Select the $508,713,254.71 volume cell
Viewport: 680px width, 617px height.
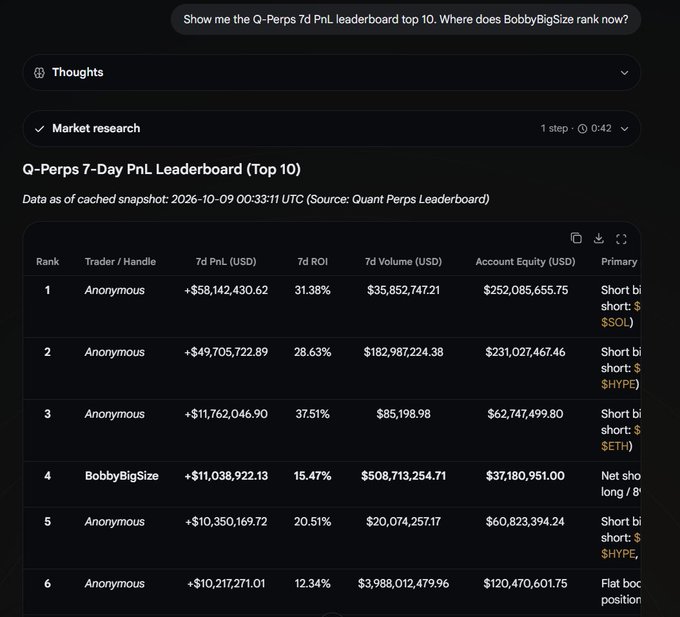[403, 476]
